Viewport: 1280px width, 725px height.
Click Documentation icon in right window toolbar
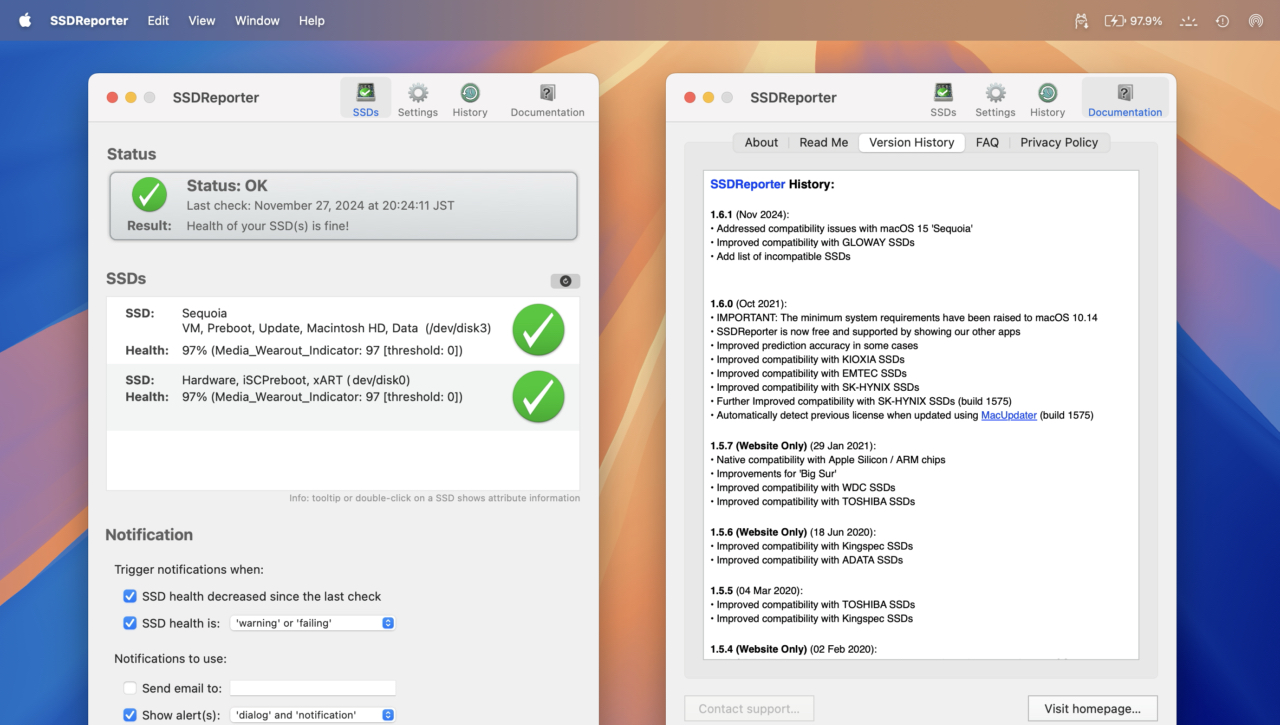click(1125, 98)
